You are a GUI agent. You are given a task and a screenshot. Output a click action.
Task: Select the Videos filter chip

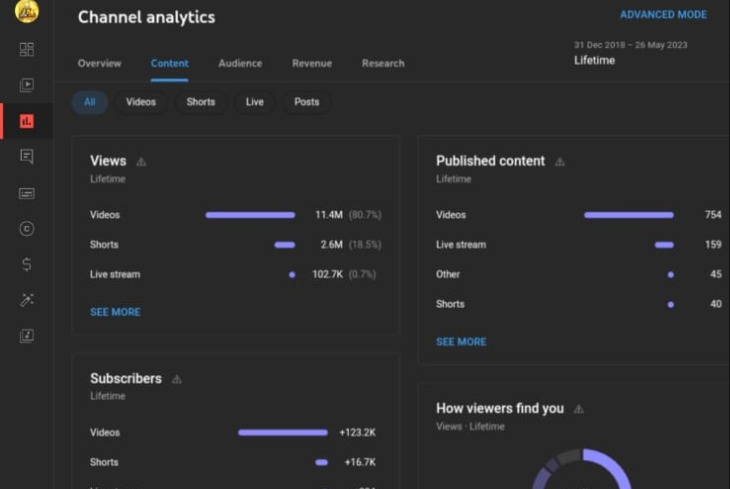tap(141, 102)
